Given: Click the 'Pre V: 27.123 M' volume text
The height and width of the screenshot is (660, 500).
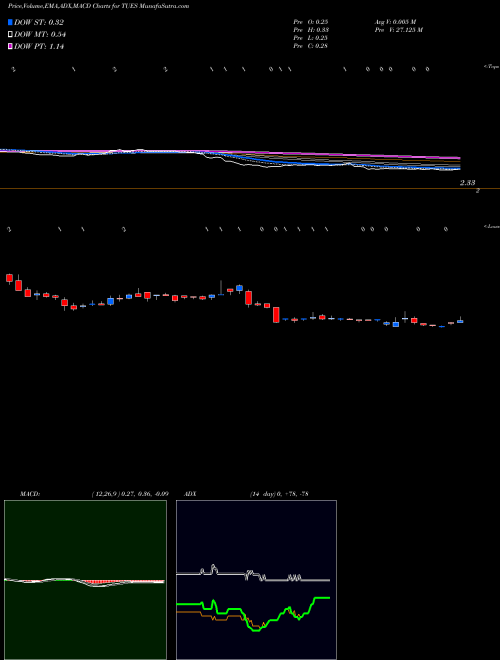Looking at the screenshot, I should click(x=398, y=30).
